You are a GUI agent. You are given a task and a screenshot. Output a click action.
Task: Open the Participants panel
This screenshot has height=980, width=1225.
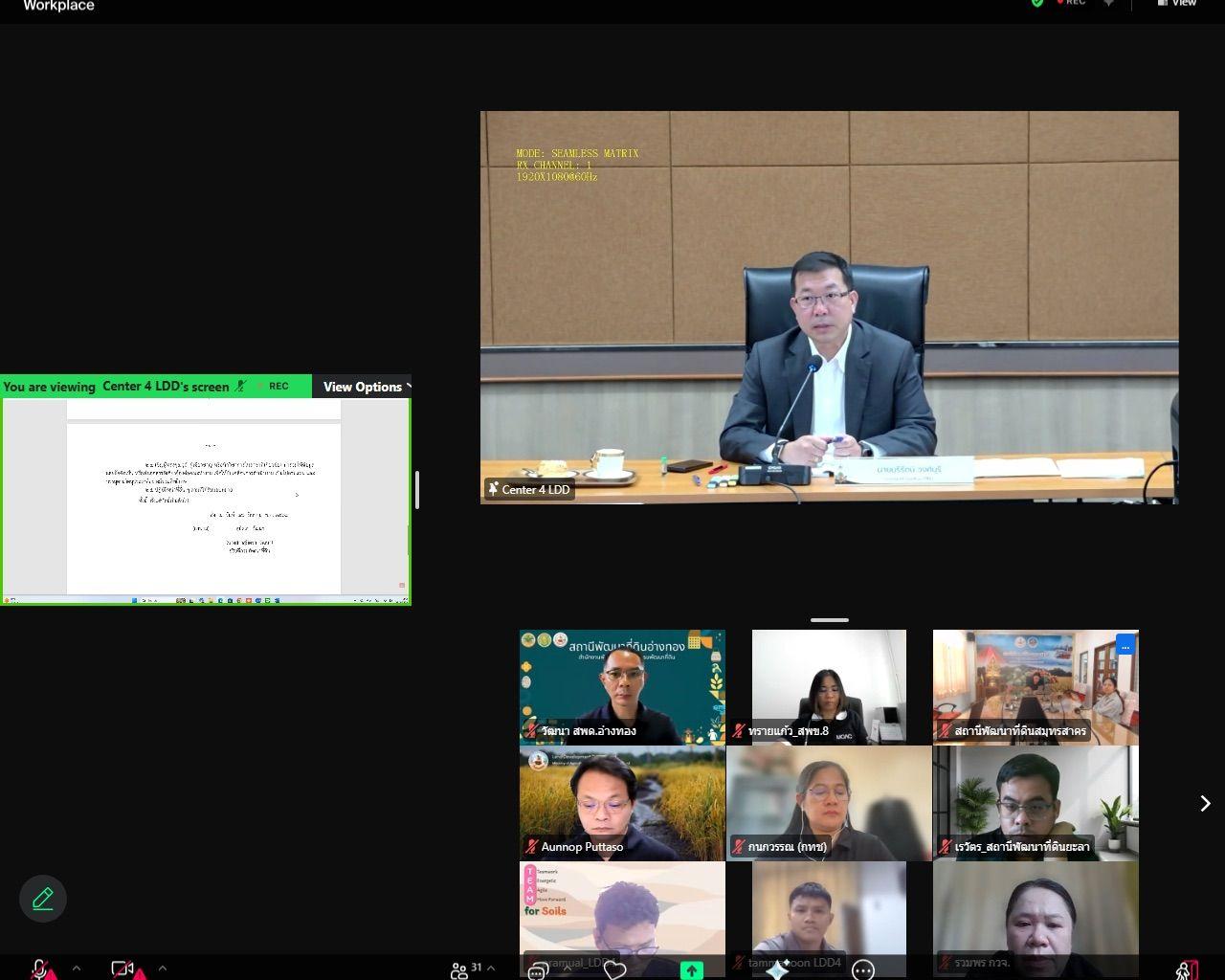tap(460, 969)
